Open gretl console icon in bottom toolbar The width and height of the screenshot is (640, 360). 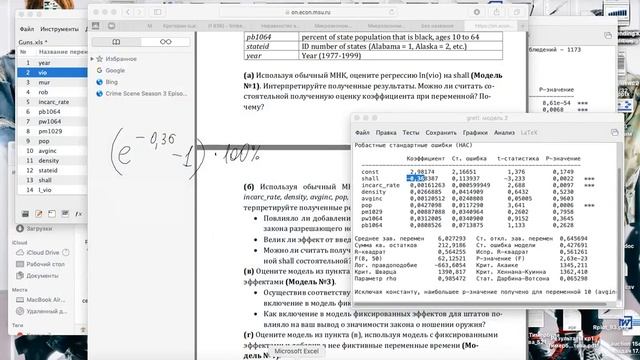[52, 213]
